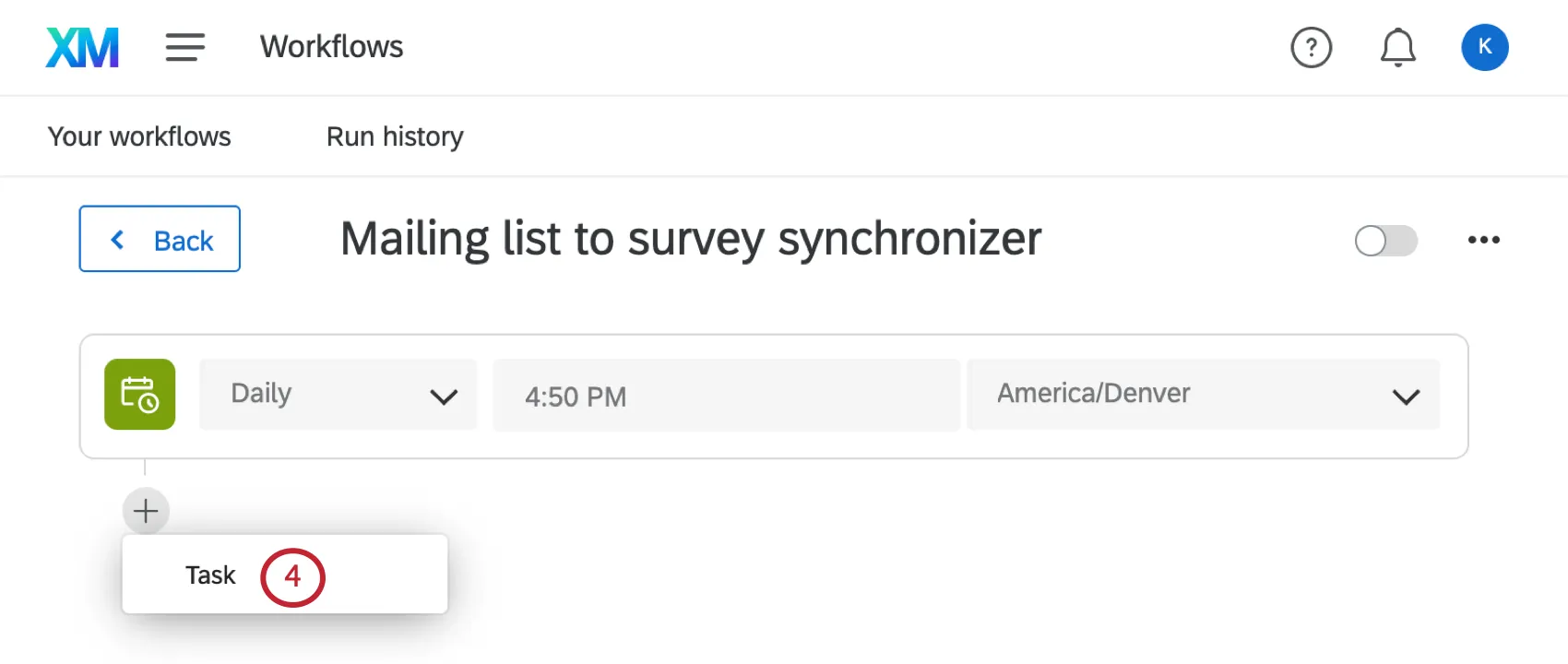Open the hamburger navigation menu
The width and height of the screenshot is (1568, 664).
point(184,47)
